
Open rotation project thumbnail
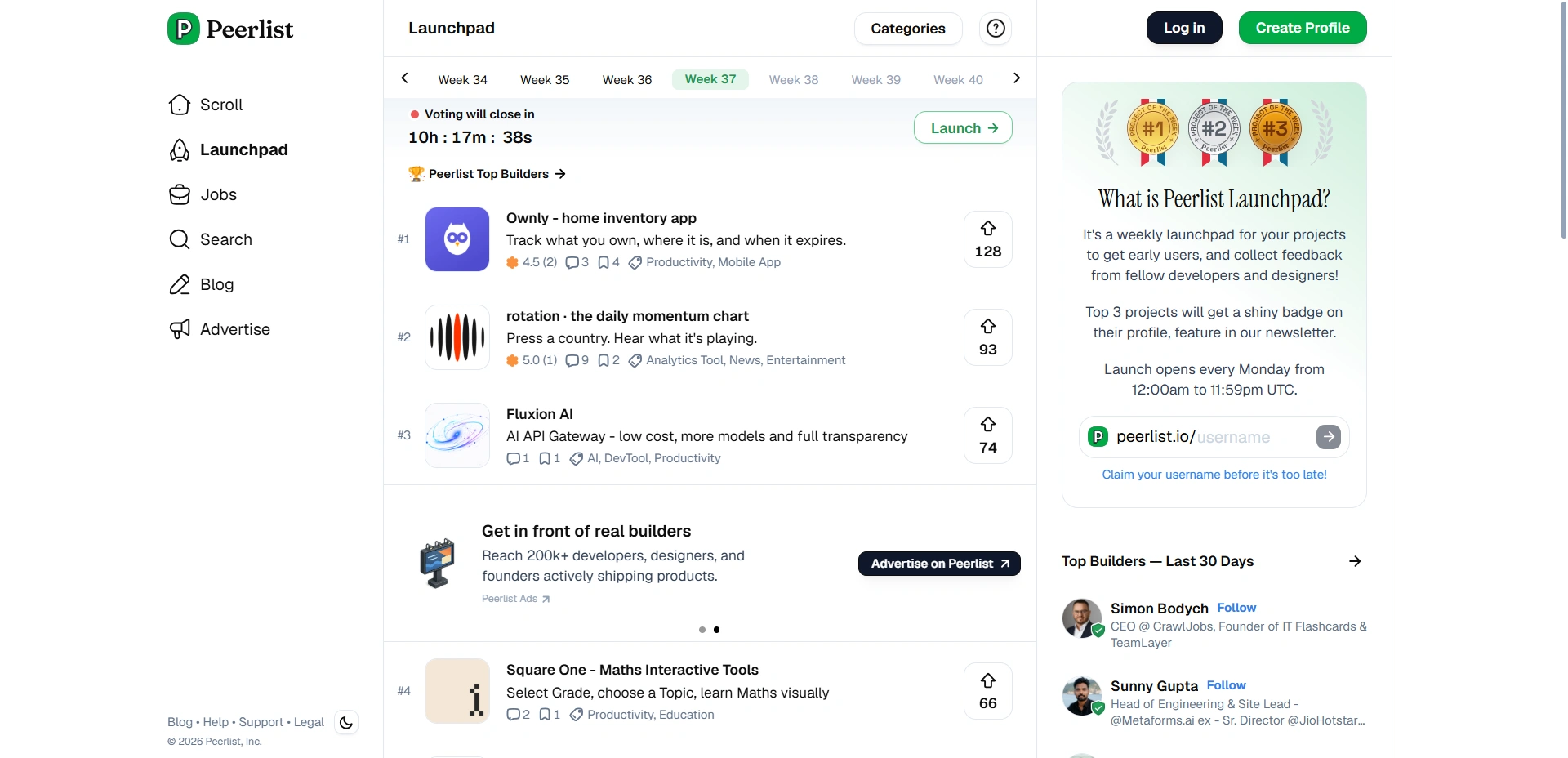[457, 337]
